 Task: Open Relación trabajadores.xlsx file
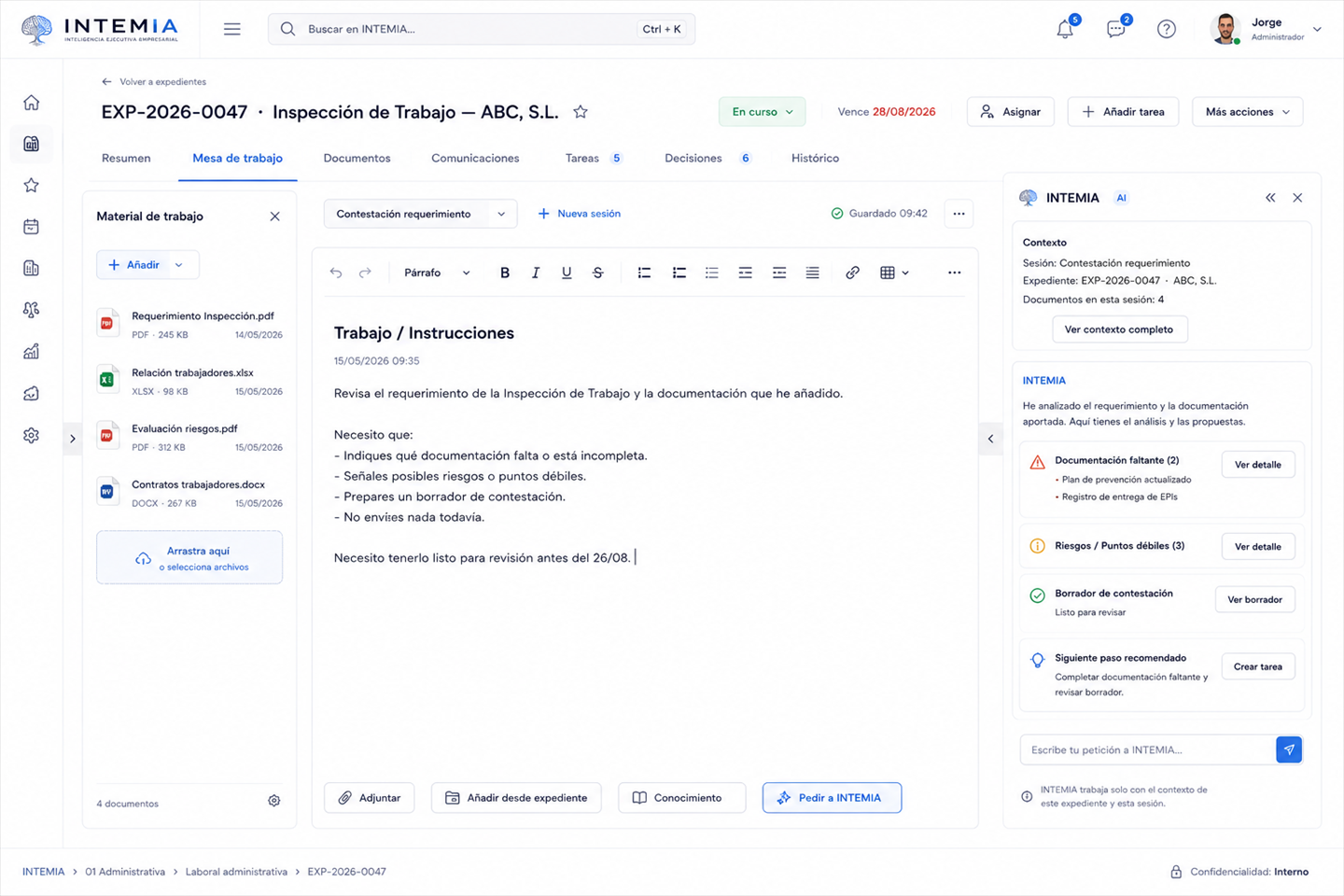tap(189, 381)
